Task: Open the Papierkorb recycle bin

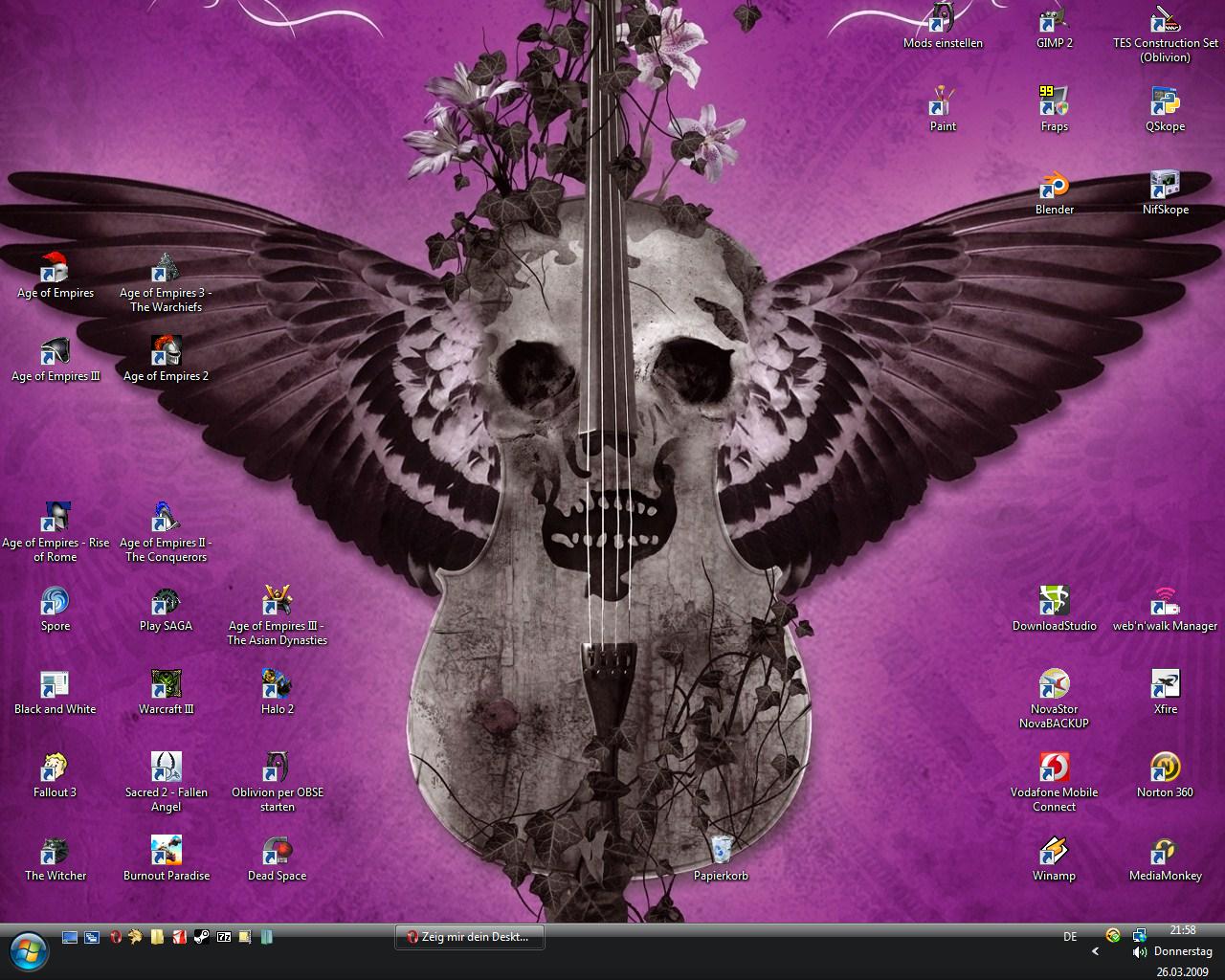Action: point(722,852)
